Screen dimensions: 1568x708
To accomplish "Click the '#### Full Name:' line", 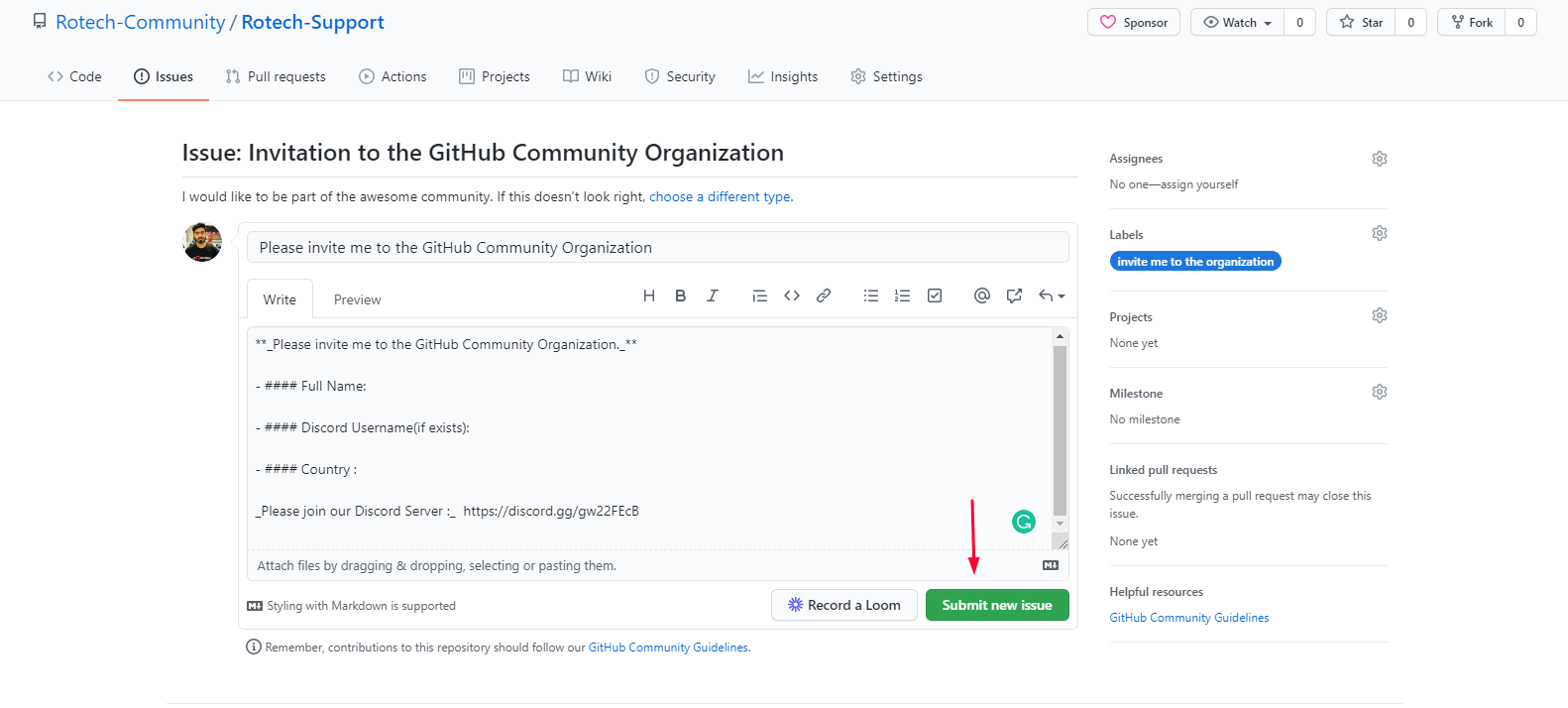I will (311, 386).
